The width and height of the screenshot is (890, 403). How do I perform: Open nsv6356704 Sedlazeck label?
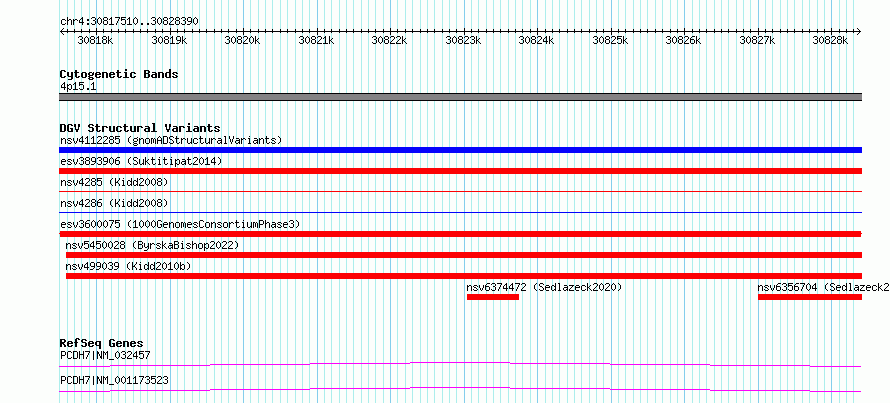(824, 287)
